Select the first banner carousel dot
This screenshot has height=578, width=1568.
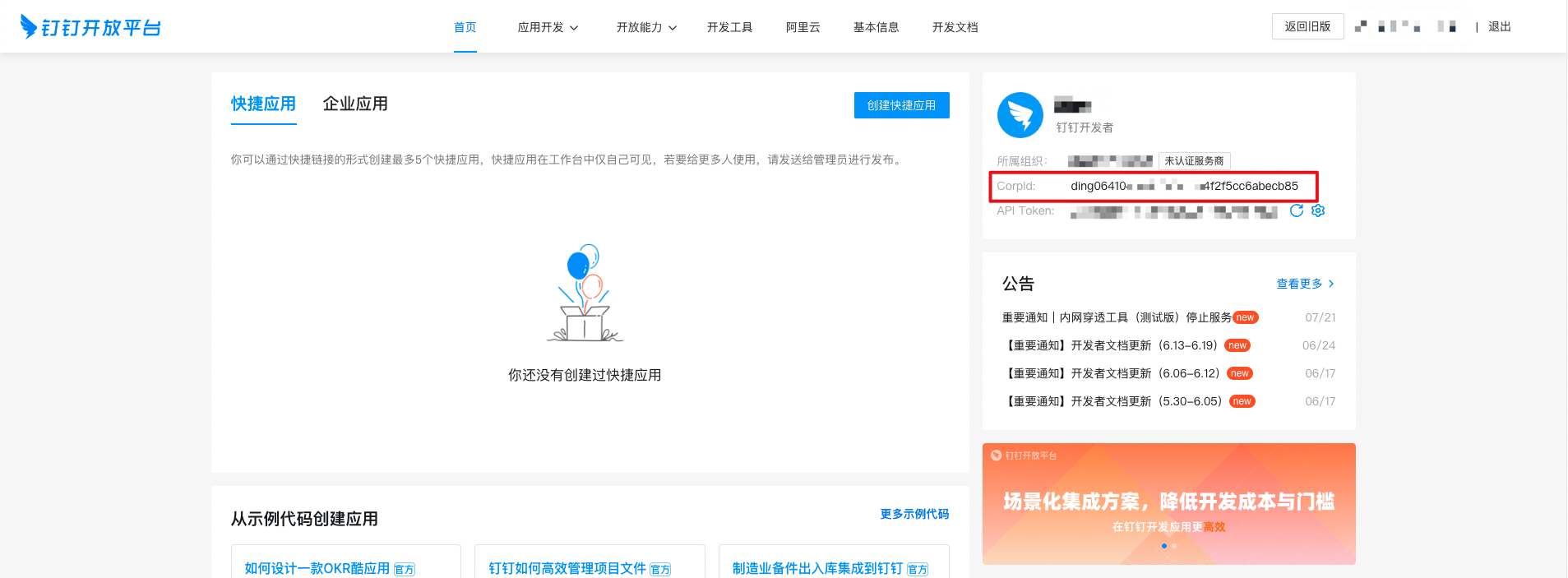click(x=1163, y=546)
